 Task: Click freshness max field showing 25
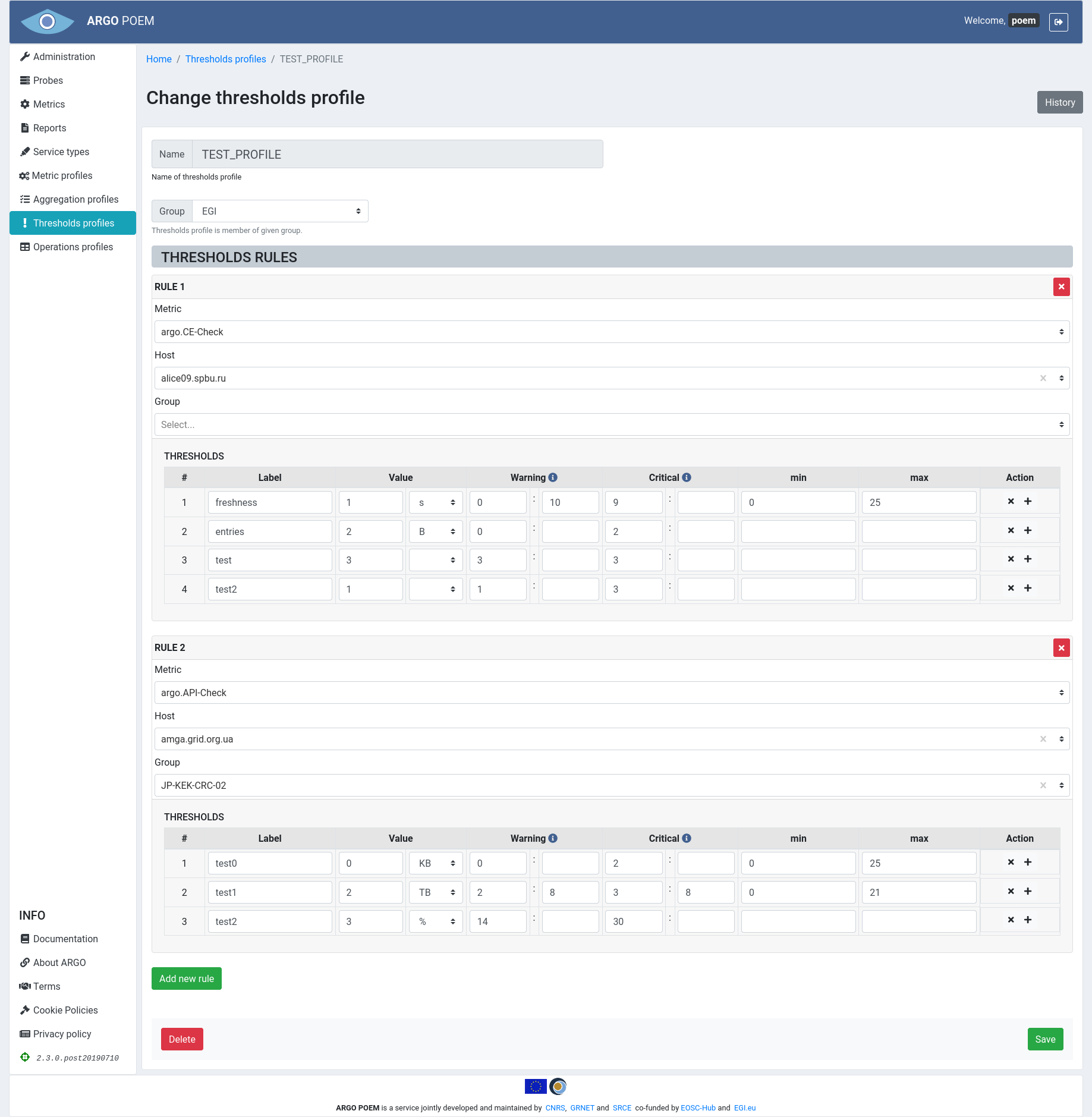tap(919, 502)
